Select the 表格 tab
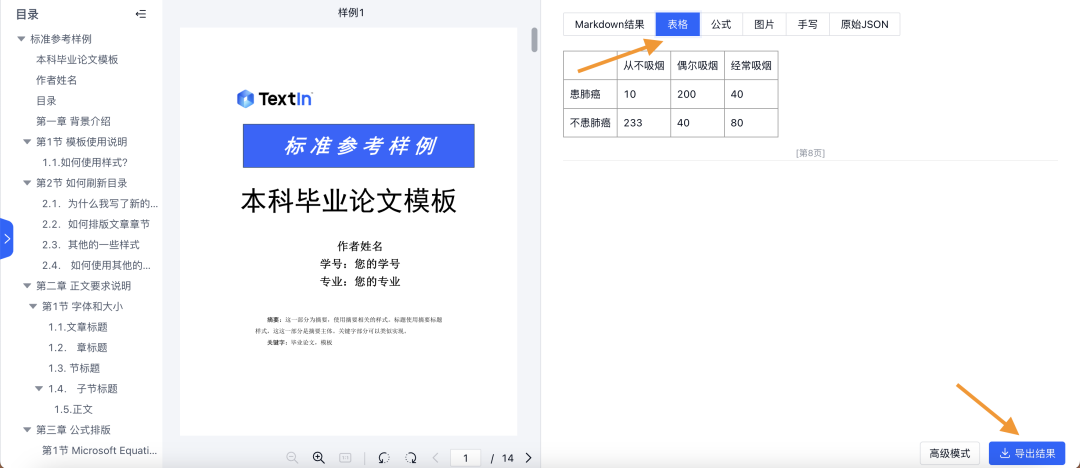This screenshot has width=1080, height=468. [678, 24]
